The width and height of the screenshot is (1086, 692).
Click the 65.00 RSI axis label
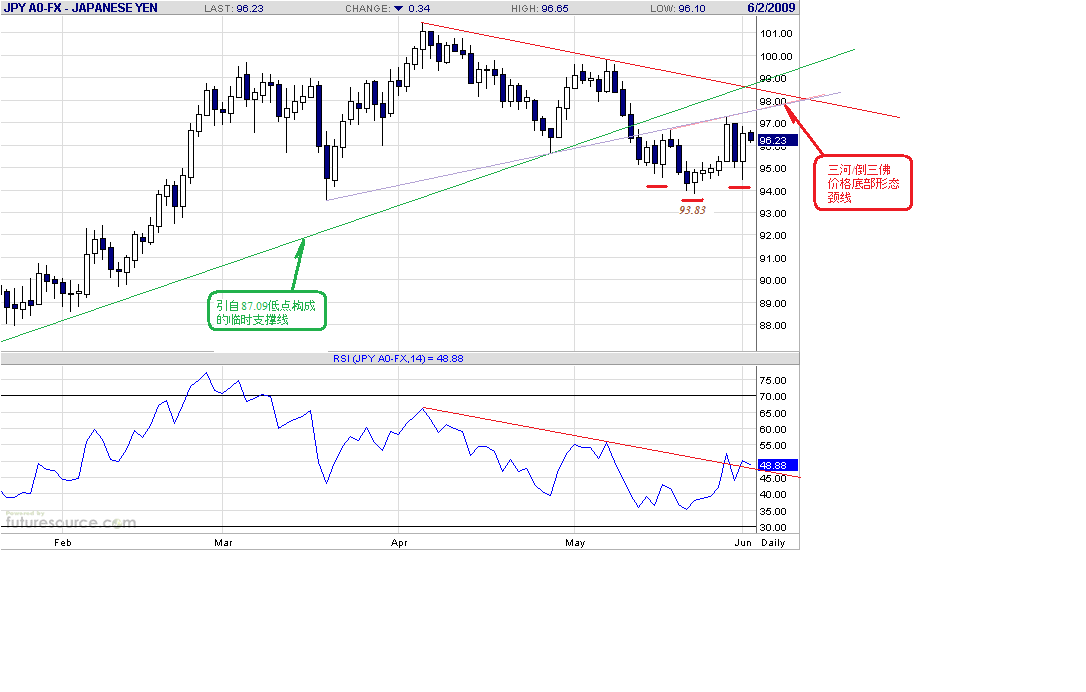click(x=773, y=414)
